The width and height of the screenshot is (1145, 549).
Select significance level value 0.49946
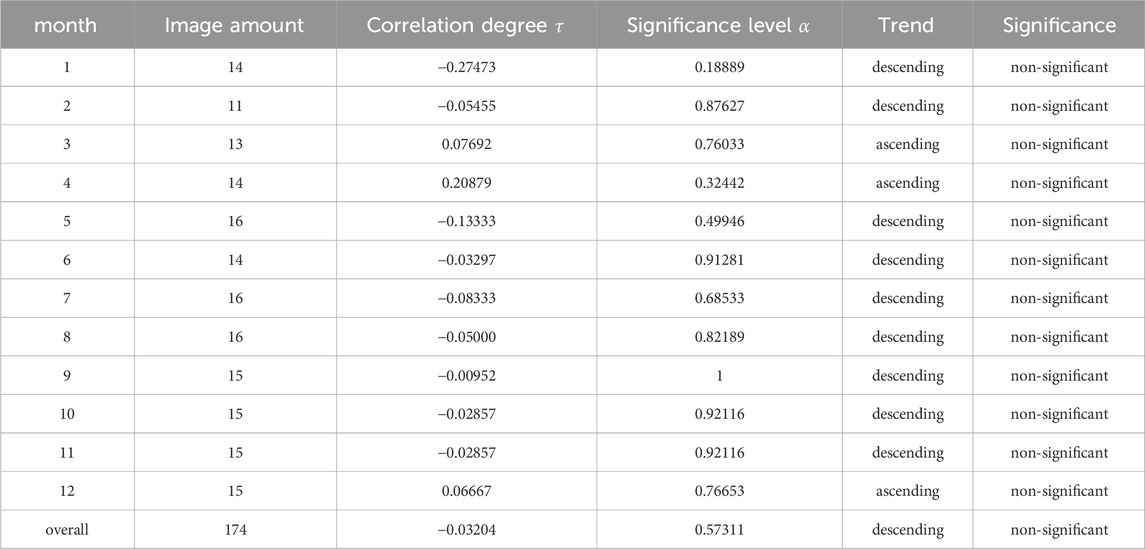719,221
